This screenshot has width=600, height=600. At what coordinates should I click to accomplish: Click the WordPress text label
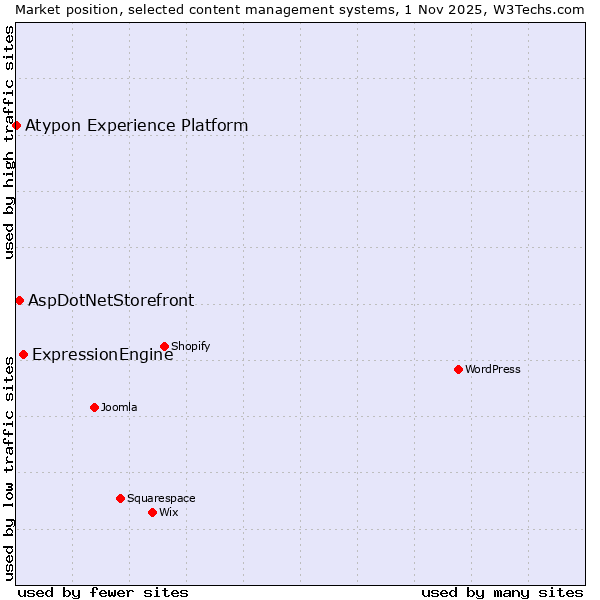[492, 369]
